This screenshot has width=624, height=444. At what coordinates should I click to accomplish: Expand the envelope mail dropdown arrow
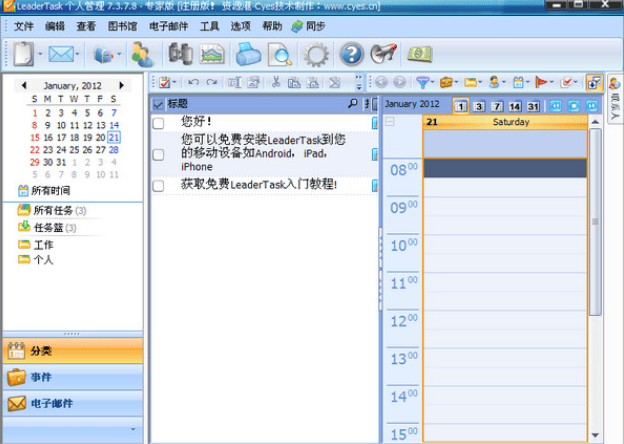(77, 55)
